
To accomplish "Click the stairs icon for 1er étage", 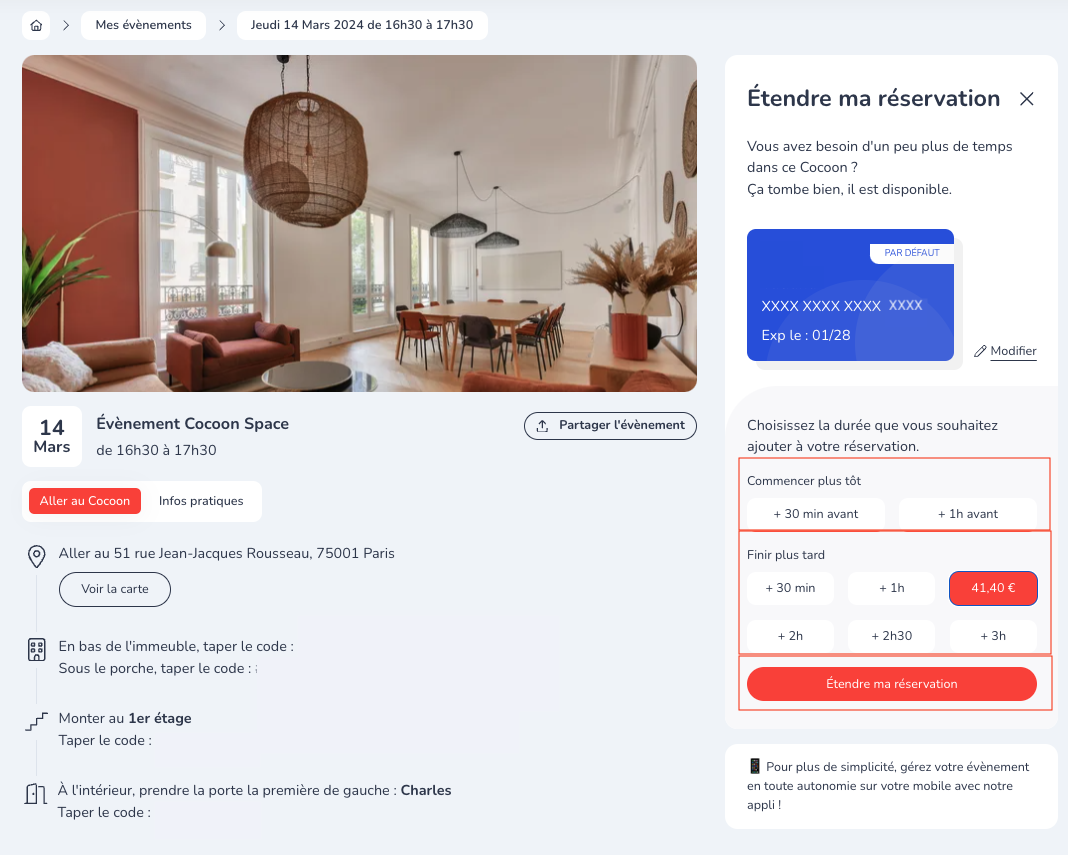I will point(36,721).
